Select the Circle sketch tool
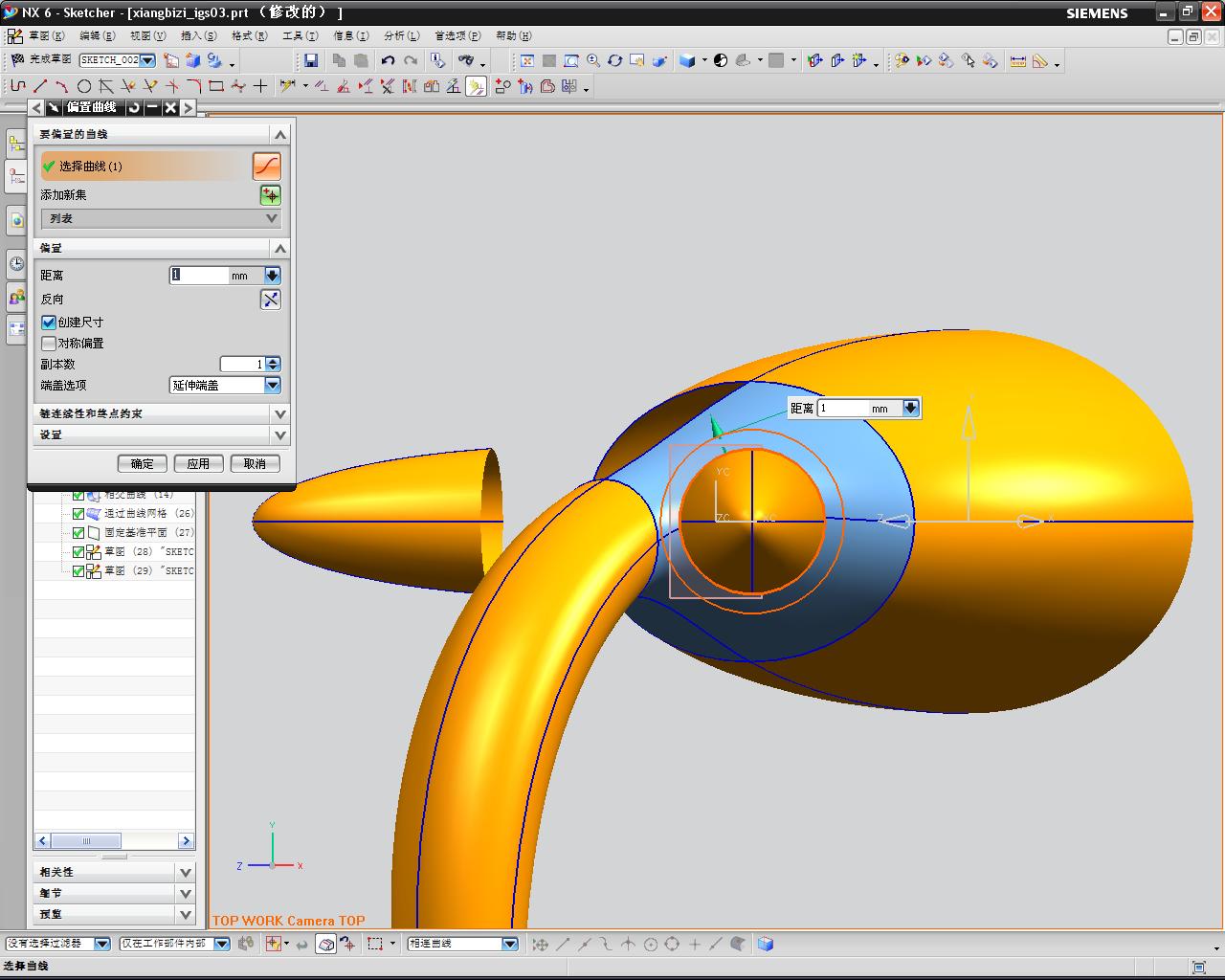This screenshot has height=980, width=1225. coord(84,86)
